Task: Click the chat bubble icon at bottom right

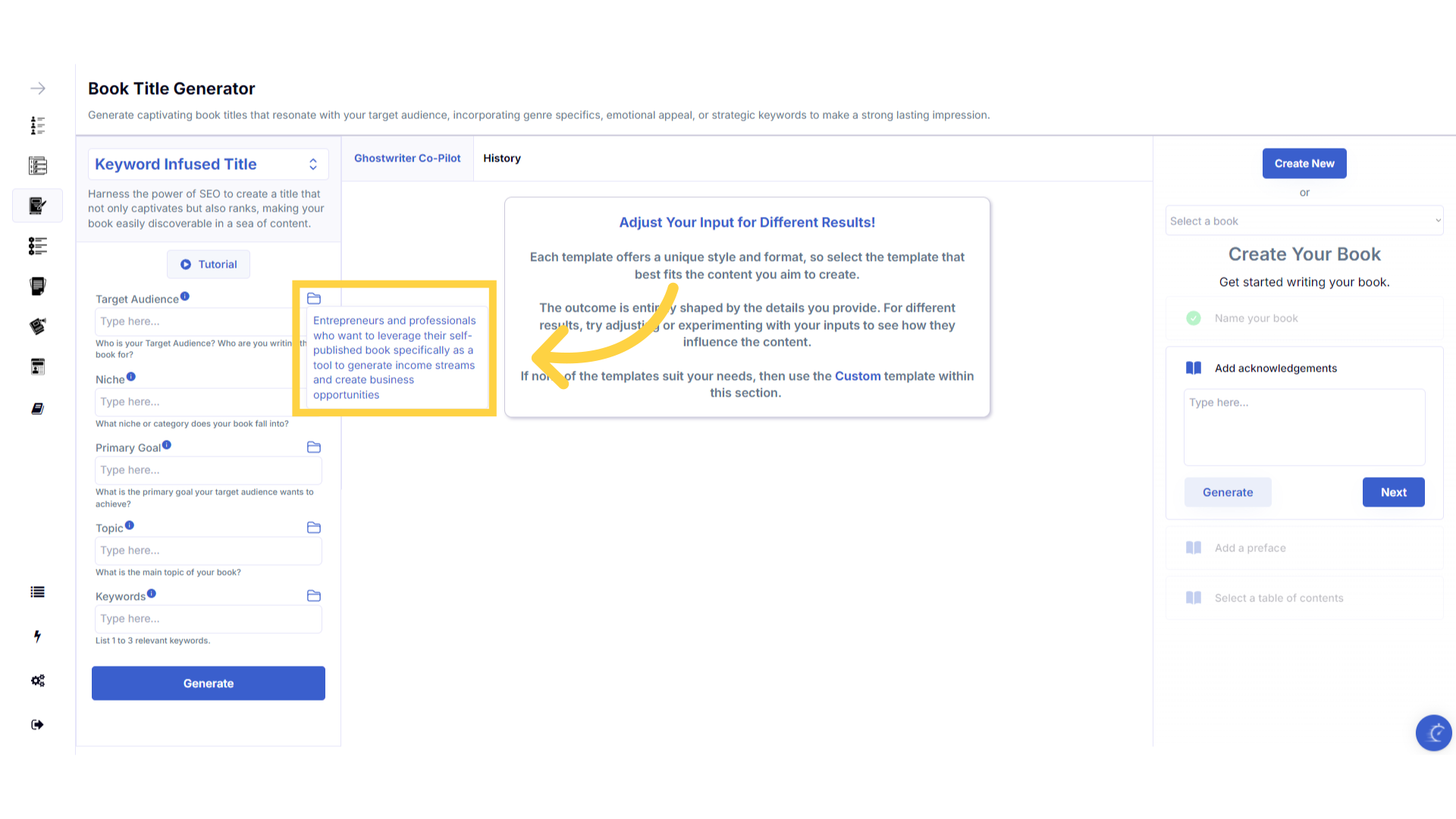Action: click(x=1433, y=733)
